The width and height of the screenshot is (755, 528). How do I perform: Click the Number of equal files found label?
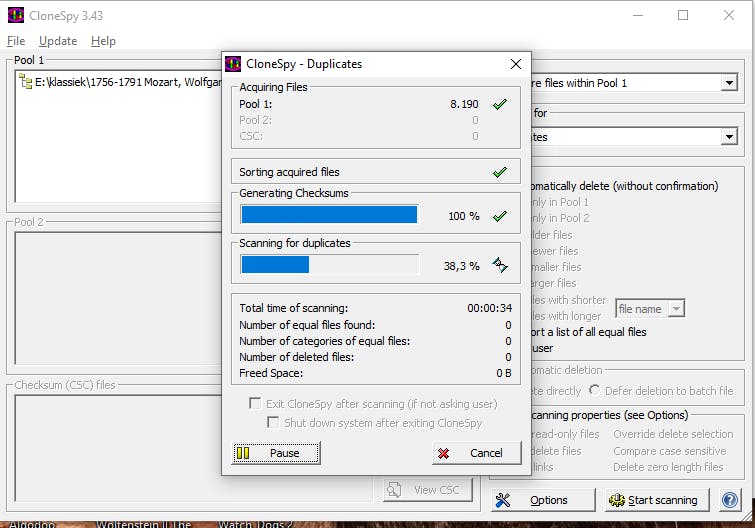307,325
